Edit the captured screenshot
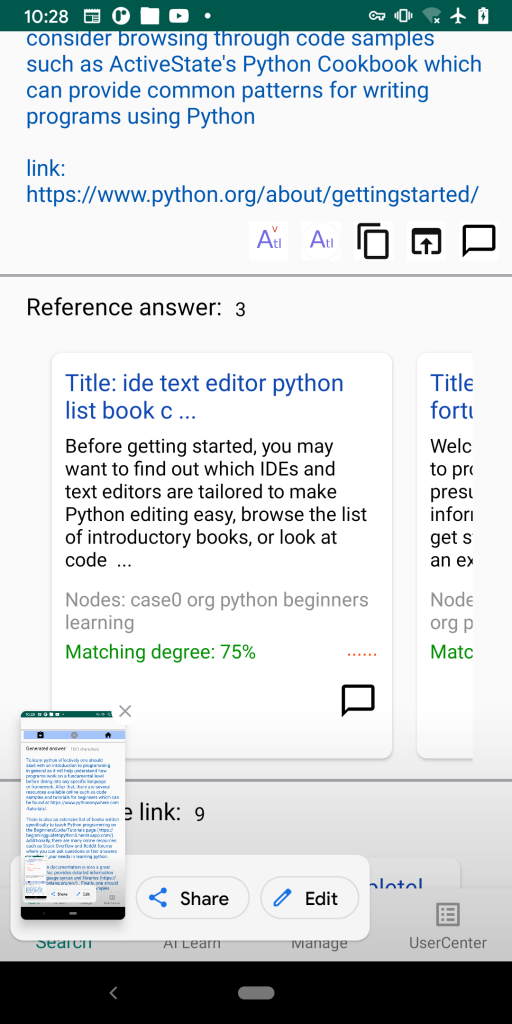 [x=310, y=898]
